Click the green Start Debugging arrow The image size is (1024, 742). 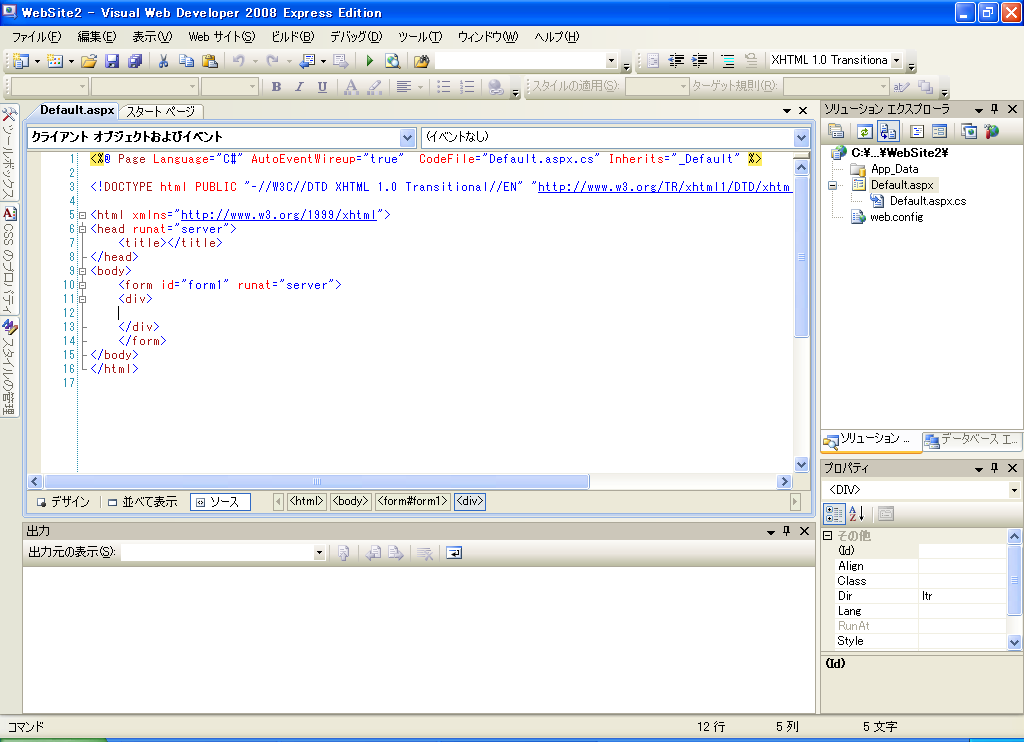tap(369, 61)
